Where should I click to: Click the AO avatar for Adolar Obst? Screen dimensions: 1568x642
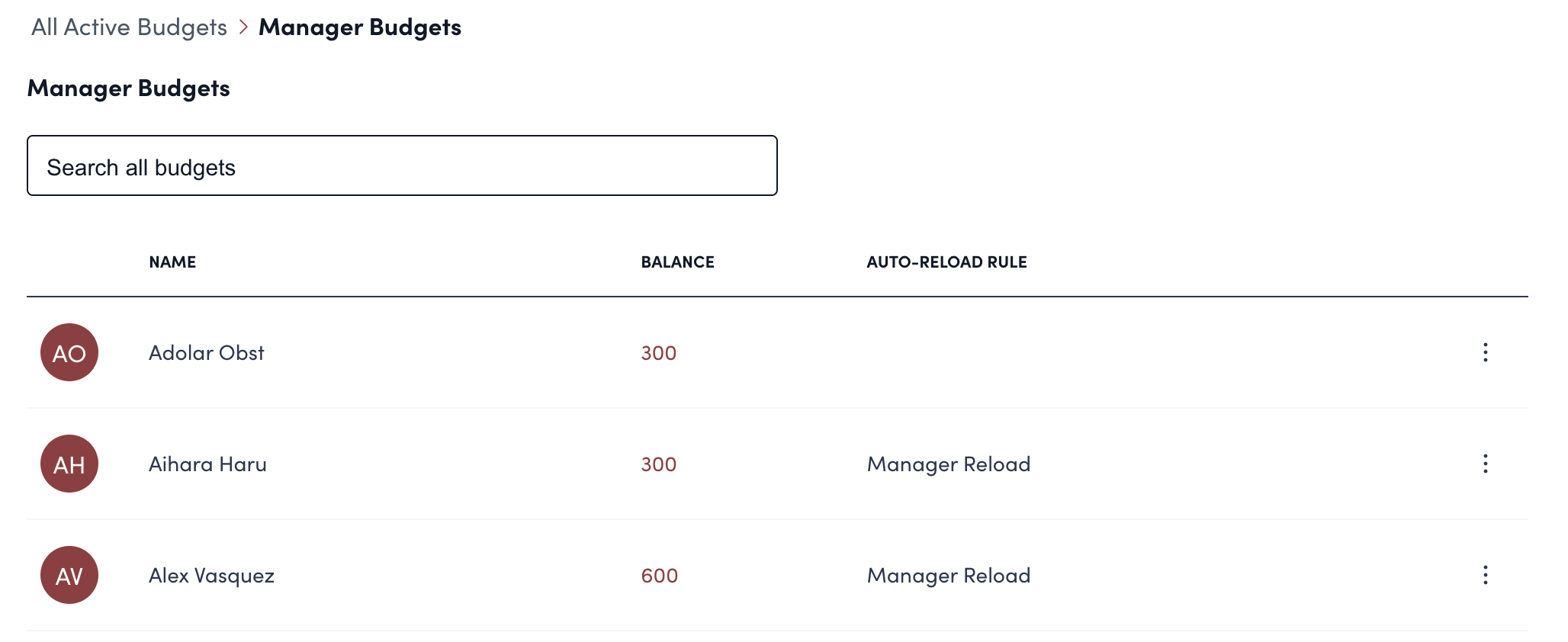69,352
